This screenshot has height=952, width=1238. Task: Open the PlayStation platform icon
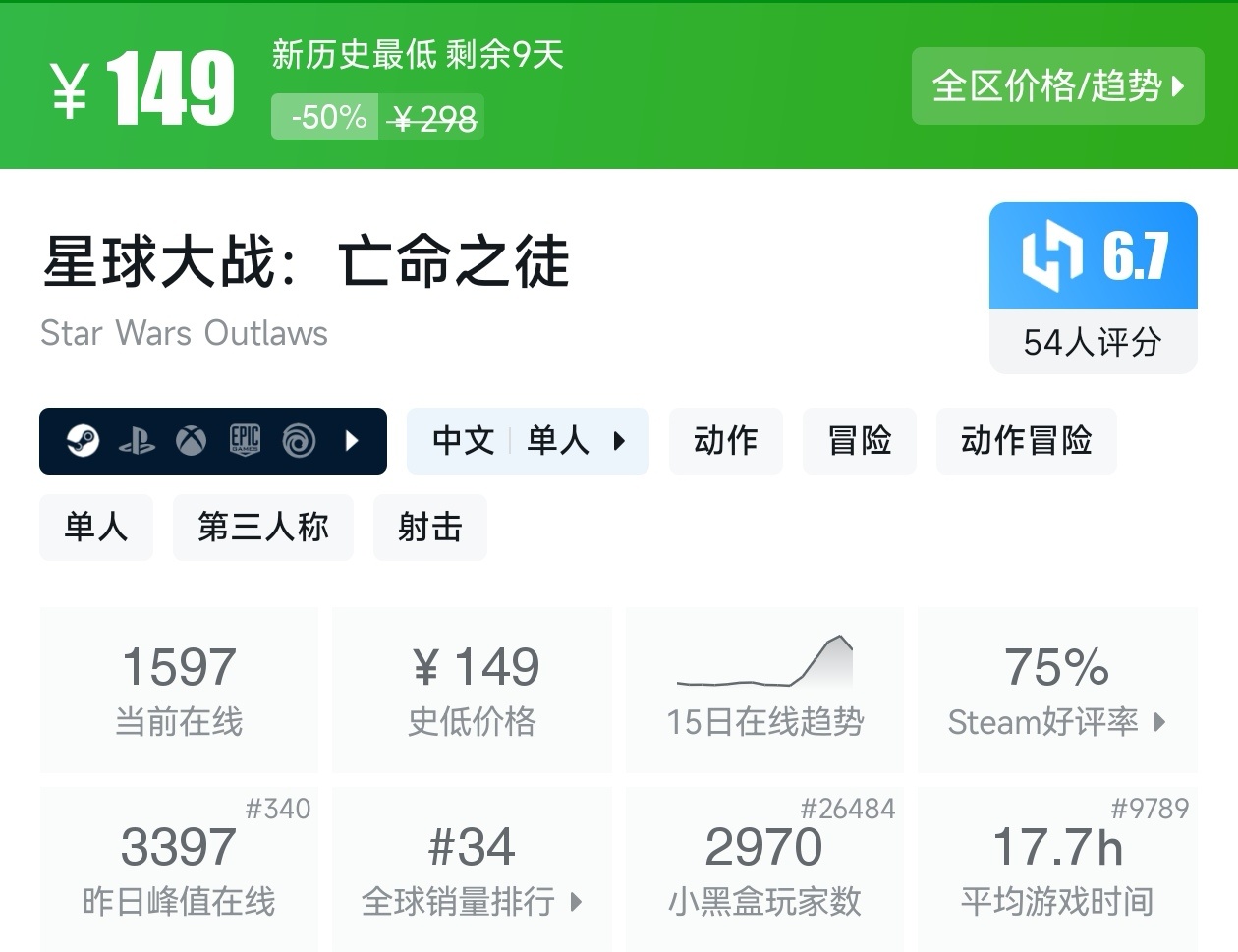pyautogui.click(x=138, y=441)
